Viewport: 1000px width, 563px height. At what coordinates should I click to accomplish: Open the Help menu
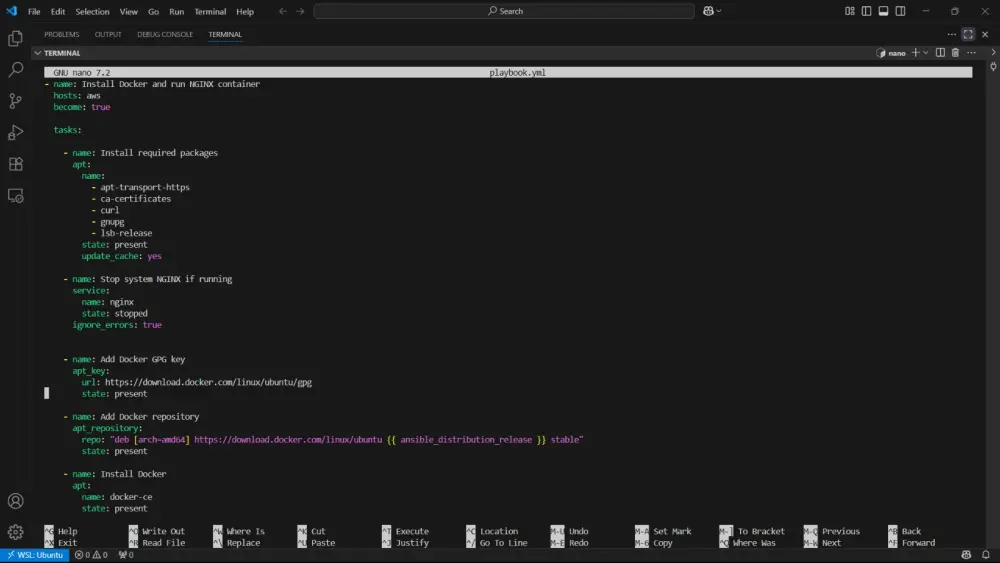coord(245,11)
